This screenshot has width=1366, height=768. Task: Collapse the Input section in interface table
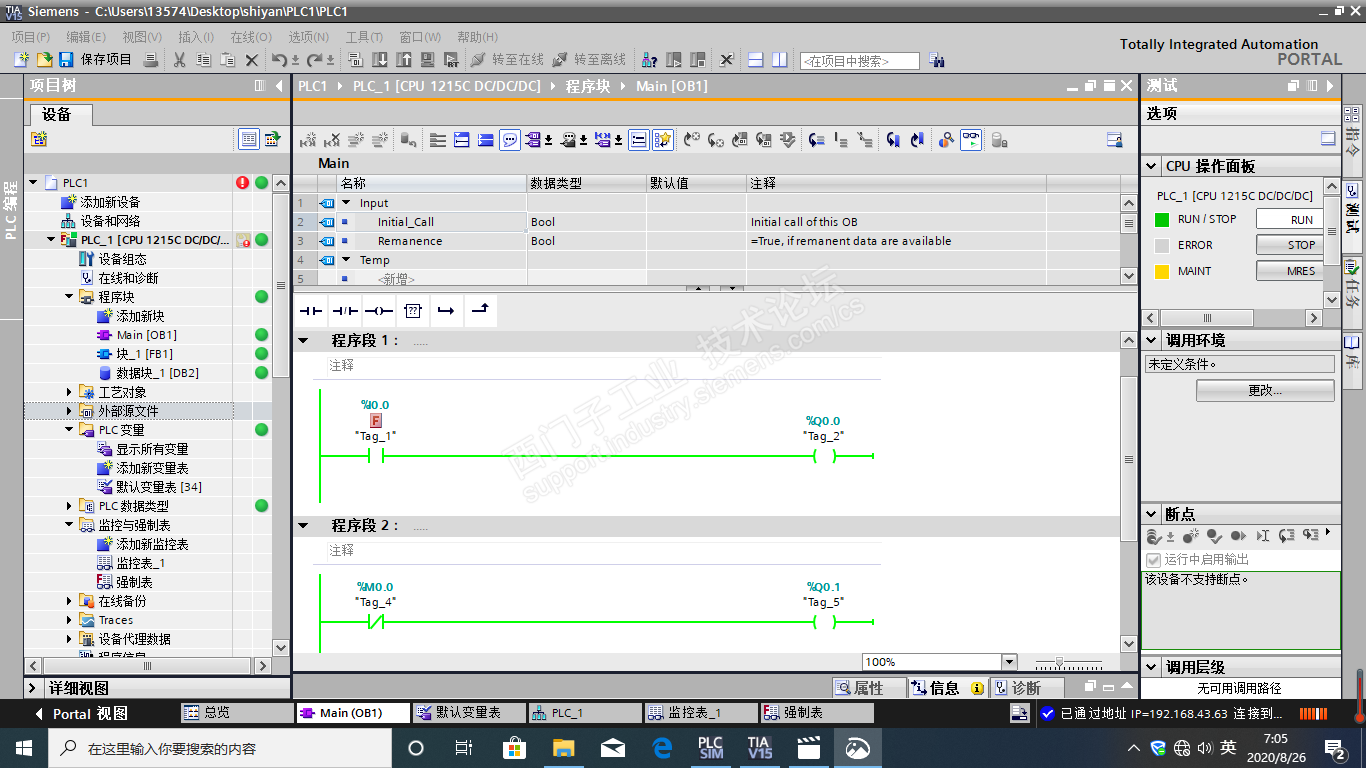pyautogui.click(x=346, y=203)
